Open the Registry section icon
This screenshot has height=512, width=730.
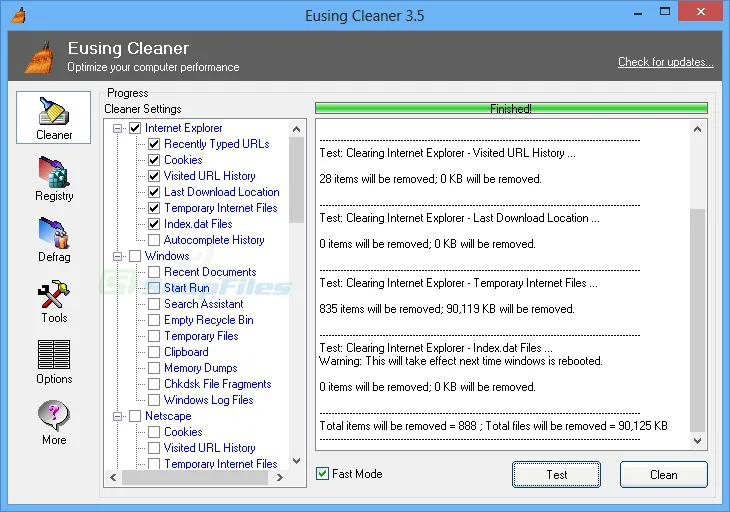pos(54,179)
